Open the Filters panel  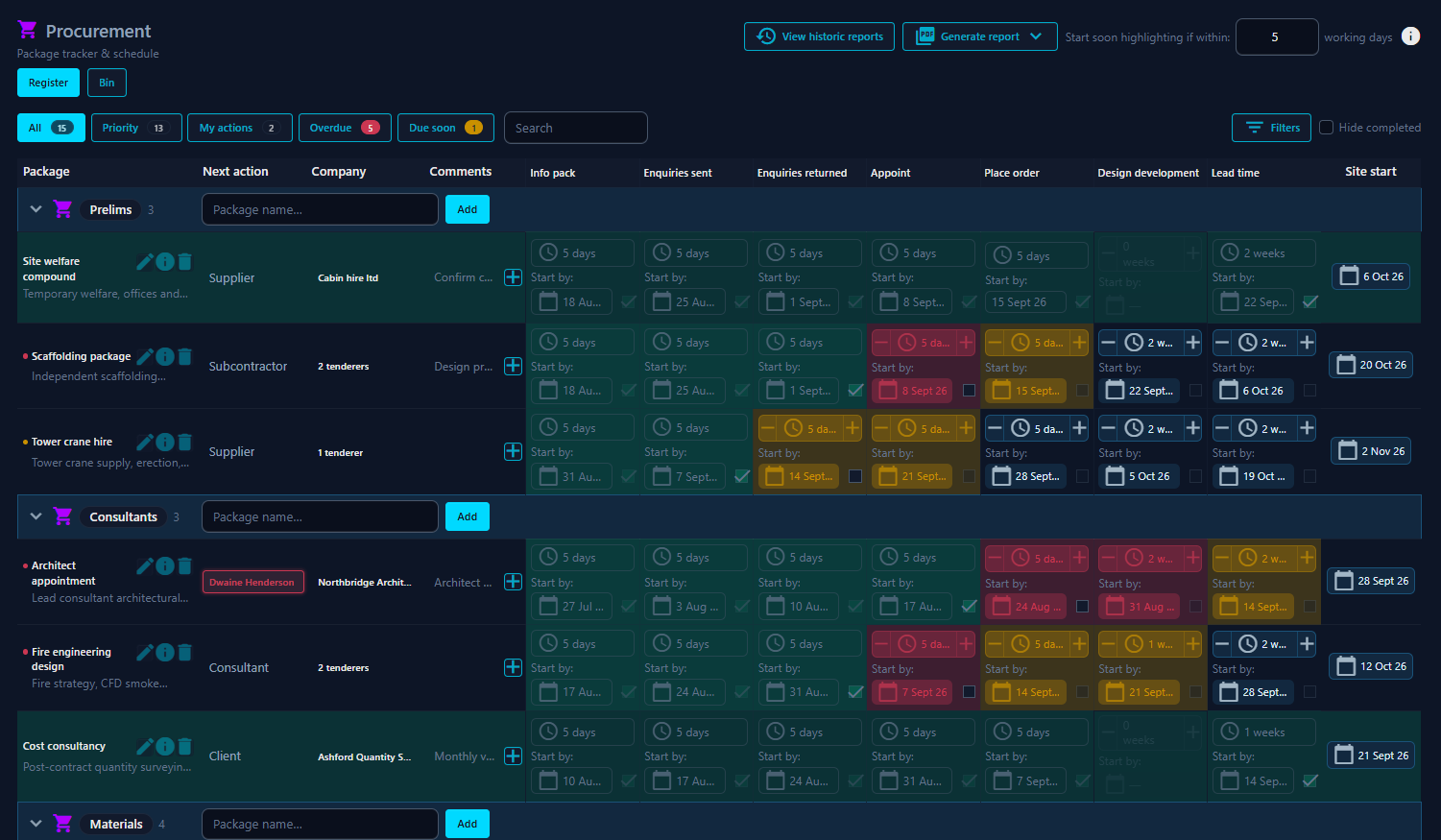tap(1271, 128)
